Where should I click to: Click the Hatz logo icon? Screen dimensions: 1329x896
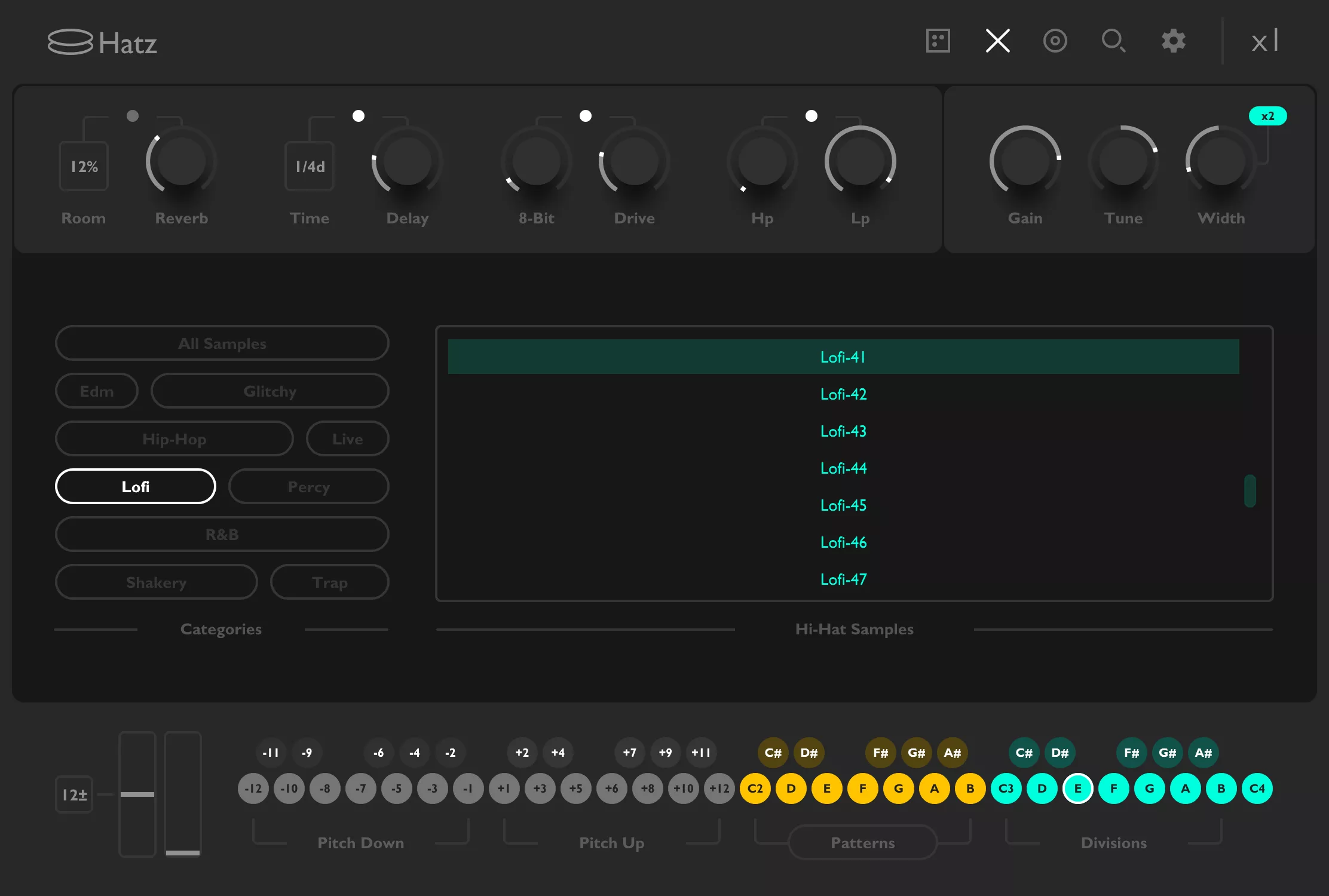(71, 41)
